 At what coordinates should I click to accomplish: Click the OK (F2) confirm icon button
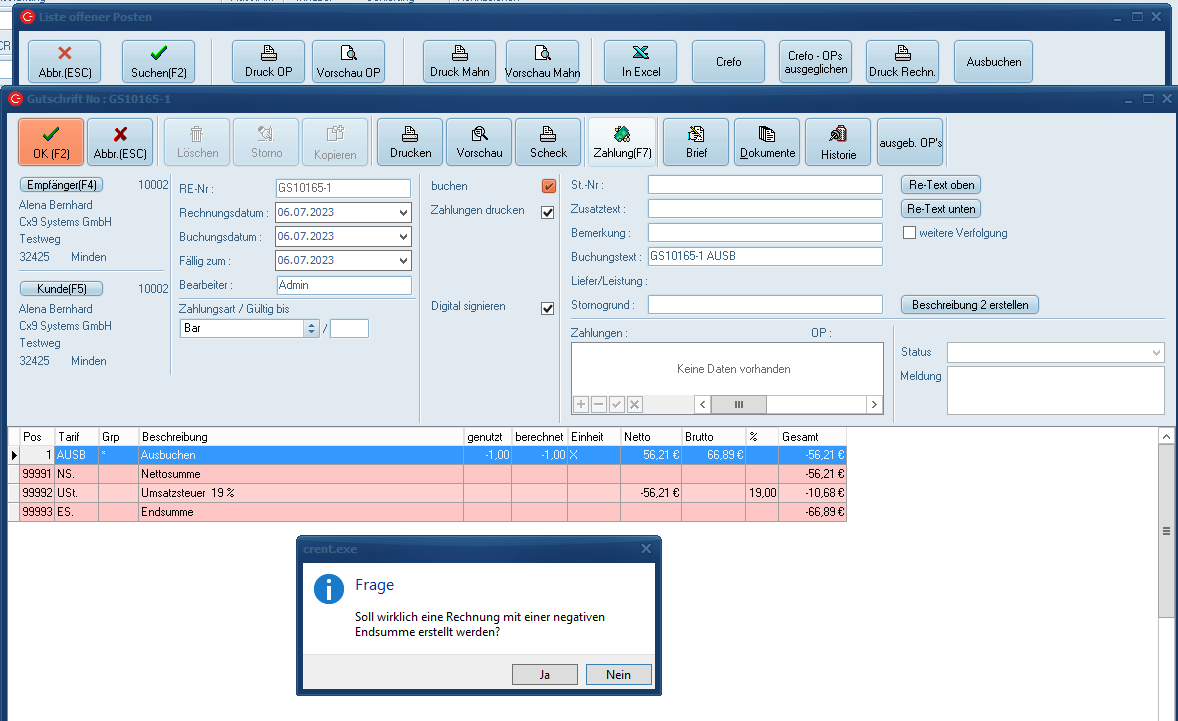tap(51, 142)
